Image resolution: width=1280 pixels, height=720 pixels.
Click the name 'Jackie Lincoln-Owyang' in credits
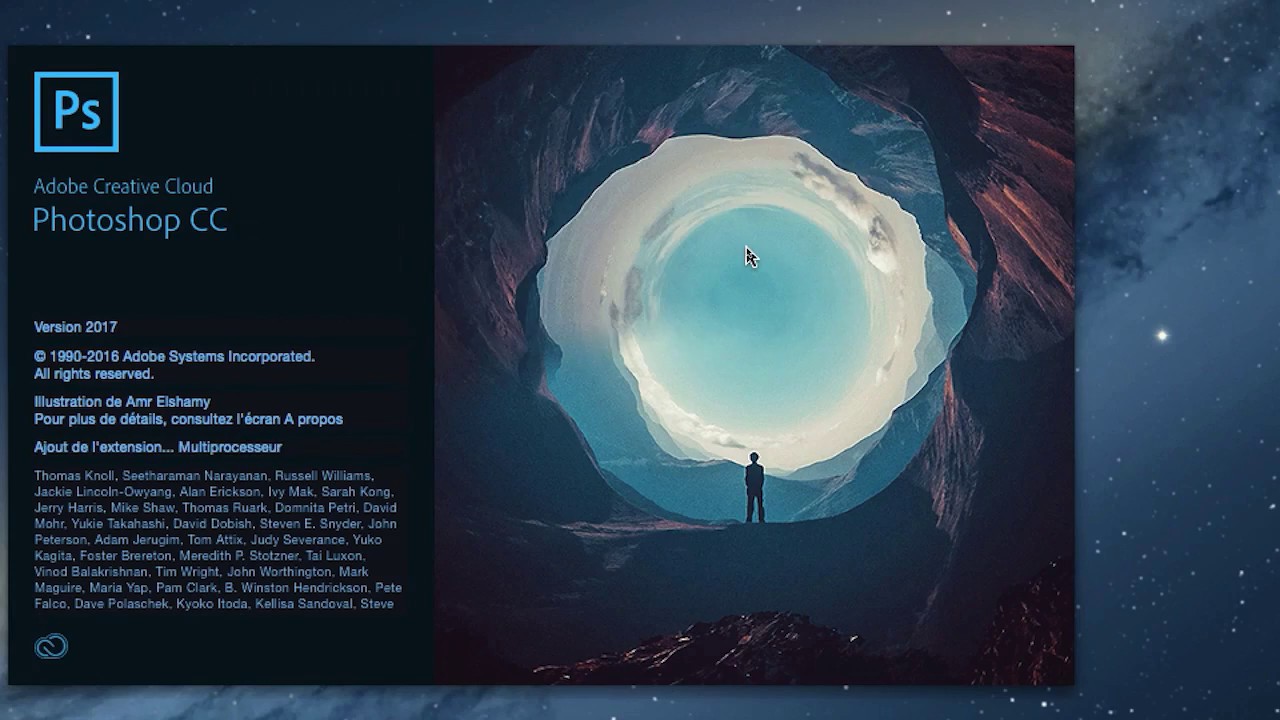click(103, 492)
